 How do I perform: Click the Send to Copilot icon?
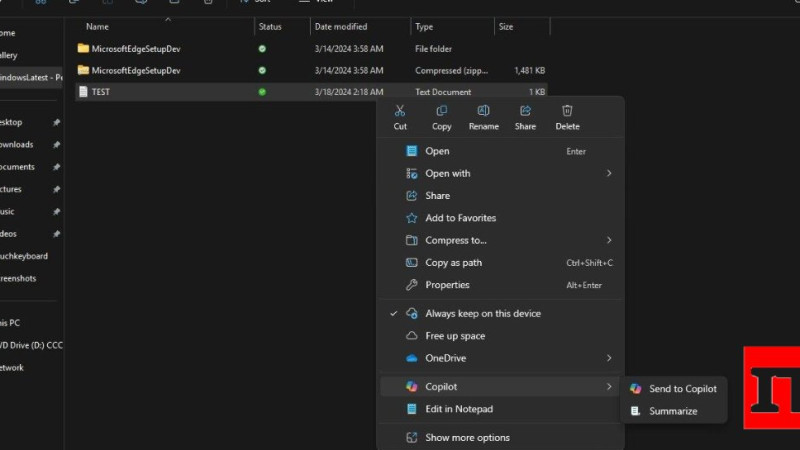(635, 389)
